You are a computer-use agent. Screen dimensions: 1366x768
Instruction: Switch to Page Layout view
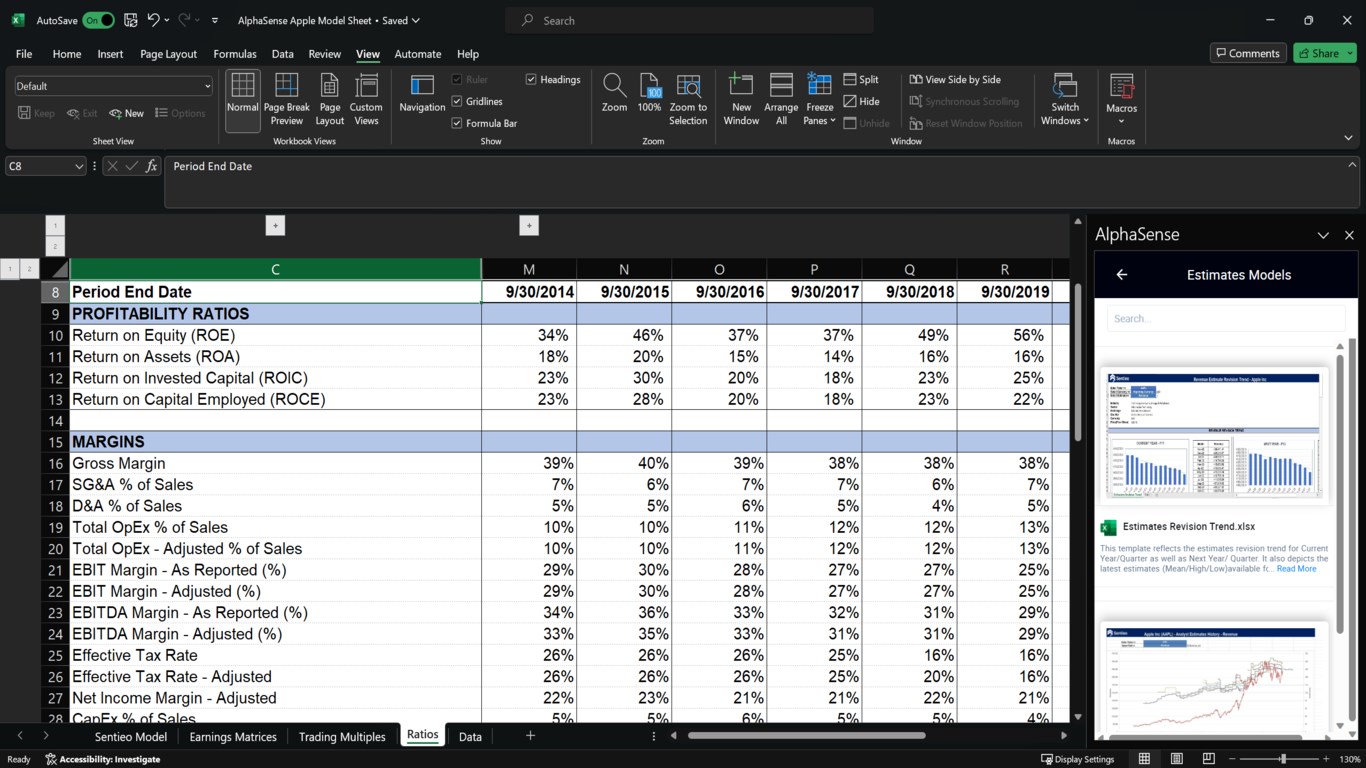[x=330, y=100]
